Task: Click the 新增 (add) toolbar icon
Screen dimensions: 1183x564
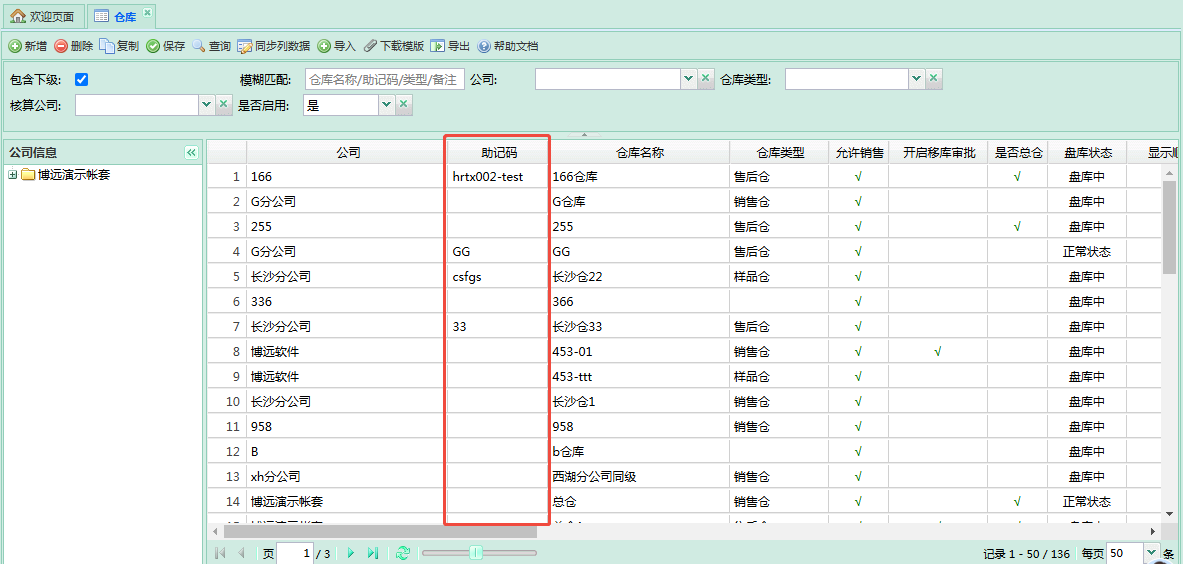Action: [15, 46]
